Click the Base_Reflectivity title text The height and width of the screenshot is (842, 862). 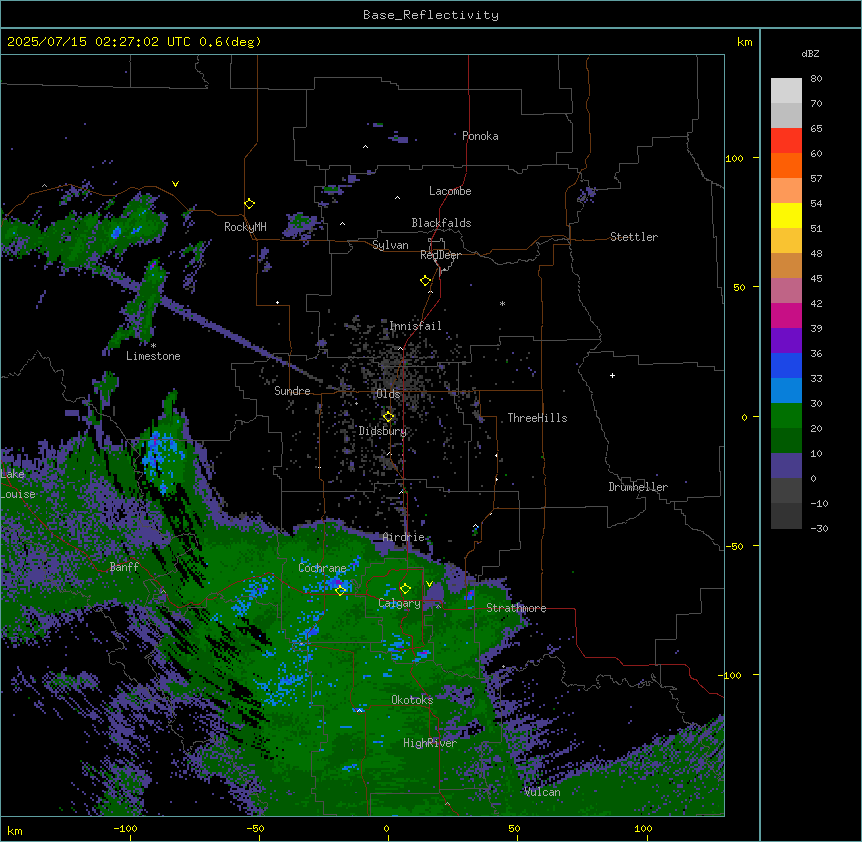tap(431, 15)
